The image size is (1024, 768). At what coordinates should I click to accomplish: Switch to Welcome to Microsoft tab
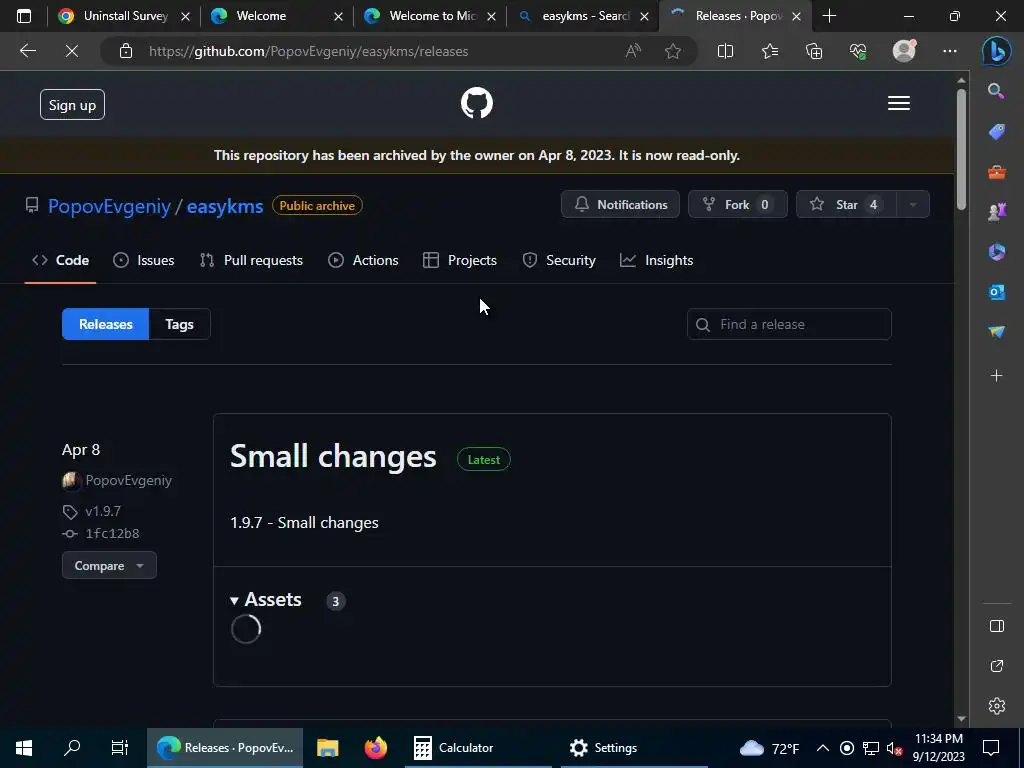[429, 16]
